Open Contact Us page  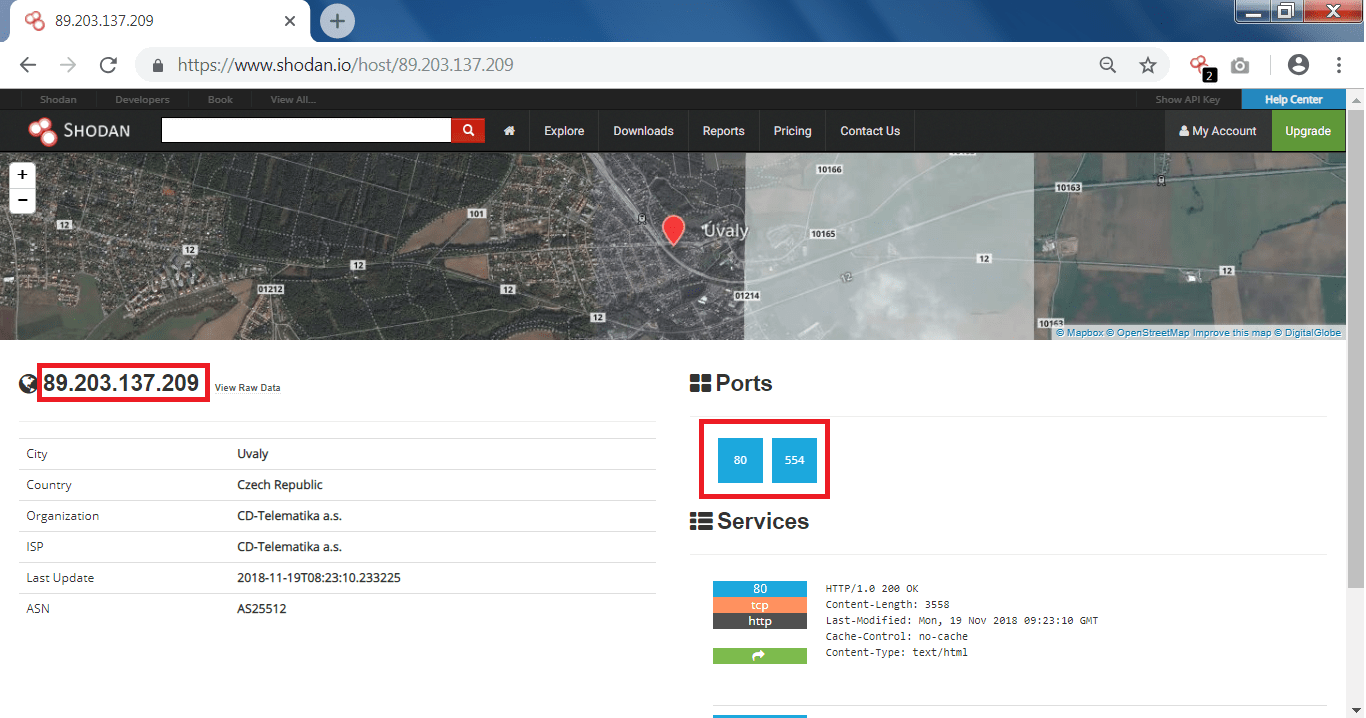point(870,131)
